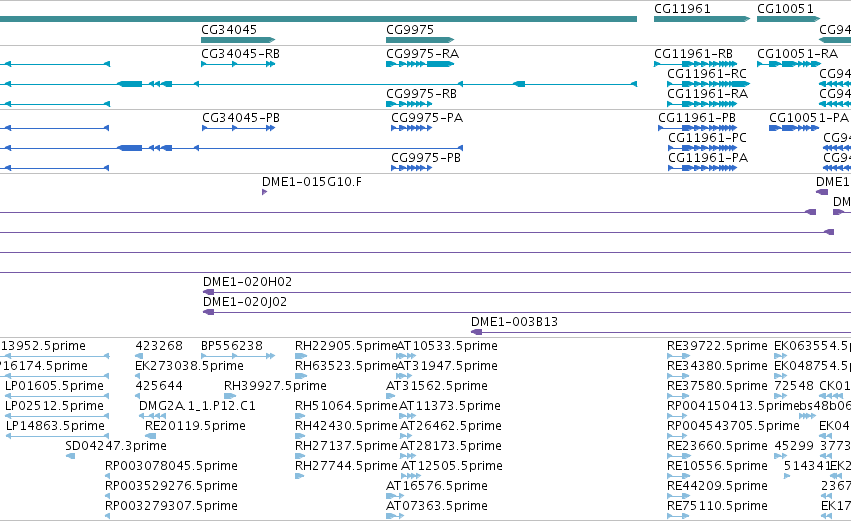This screenshot has height=521, width=851.
Task: Select EST RE75110.5prime
Action: [x=717, y=506]
